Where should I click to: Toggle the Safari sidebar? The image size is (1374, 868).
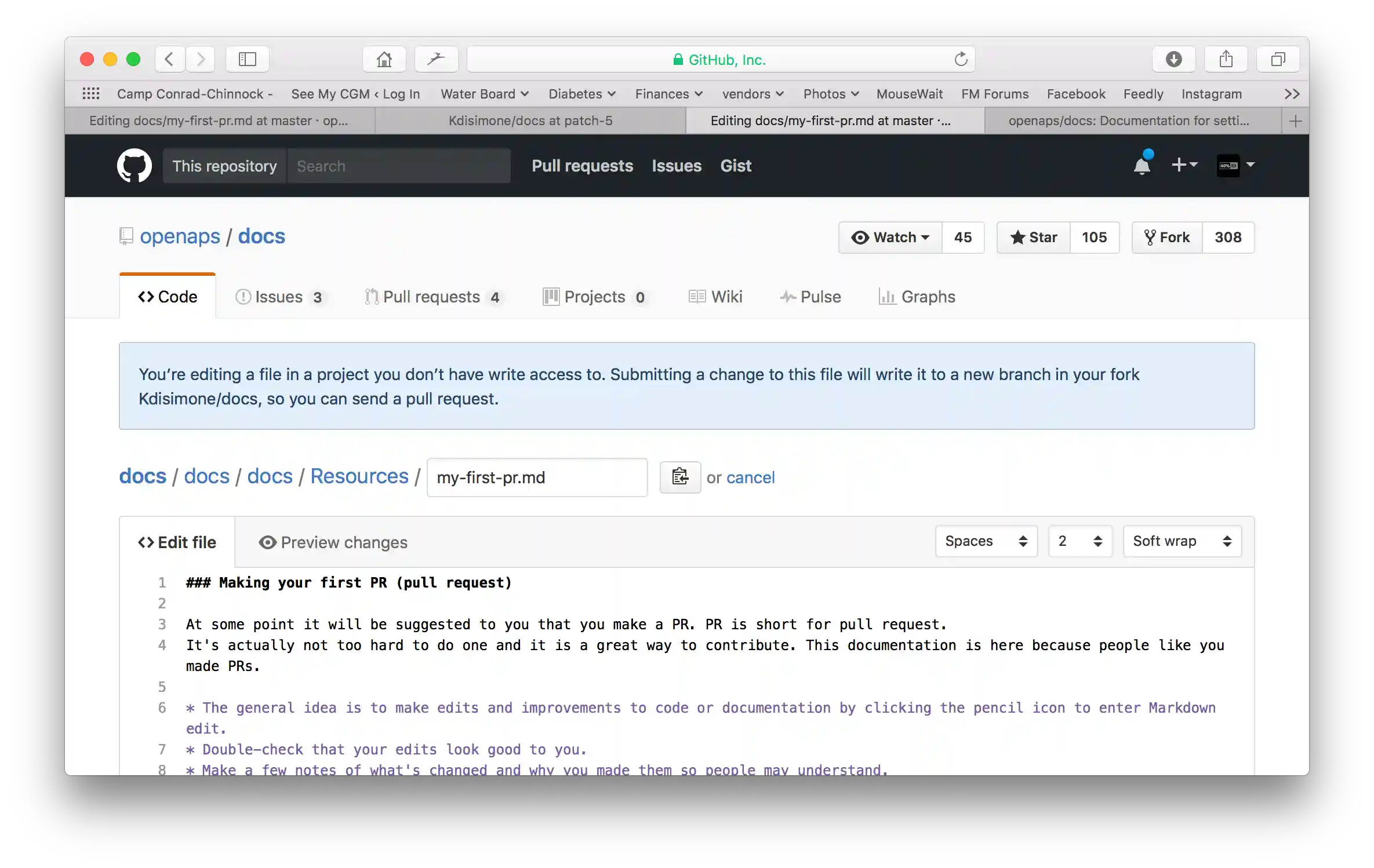tap(248, 59)
